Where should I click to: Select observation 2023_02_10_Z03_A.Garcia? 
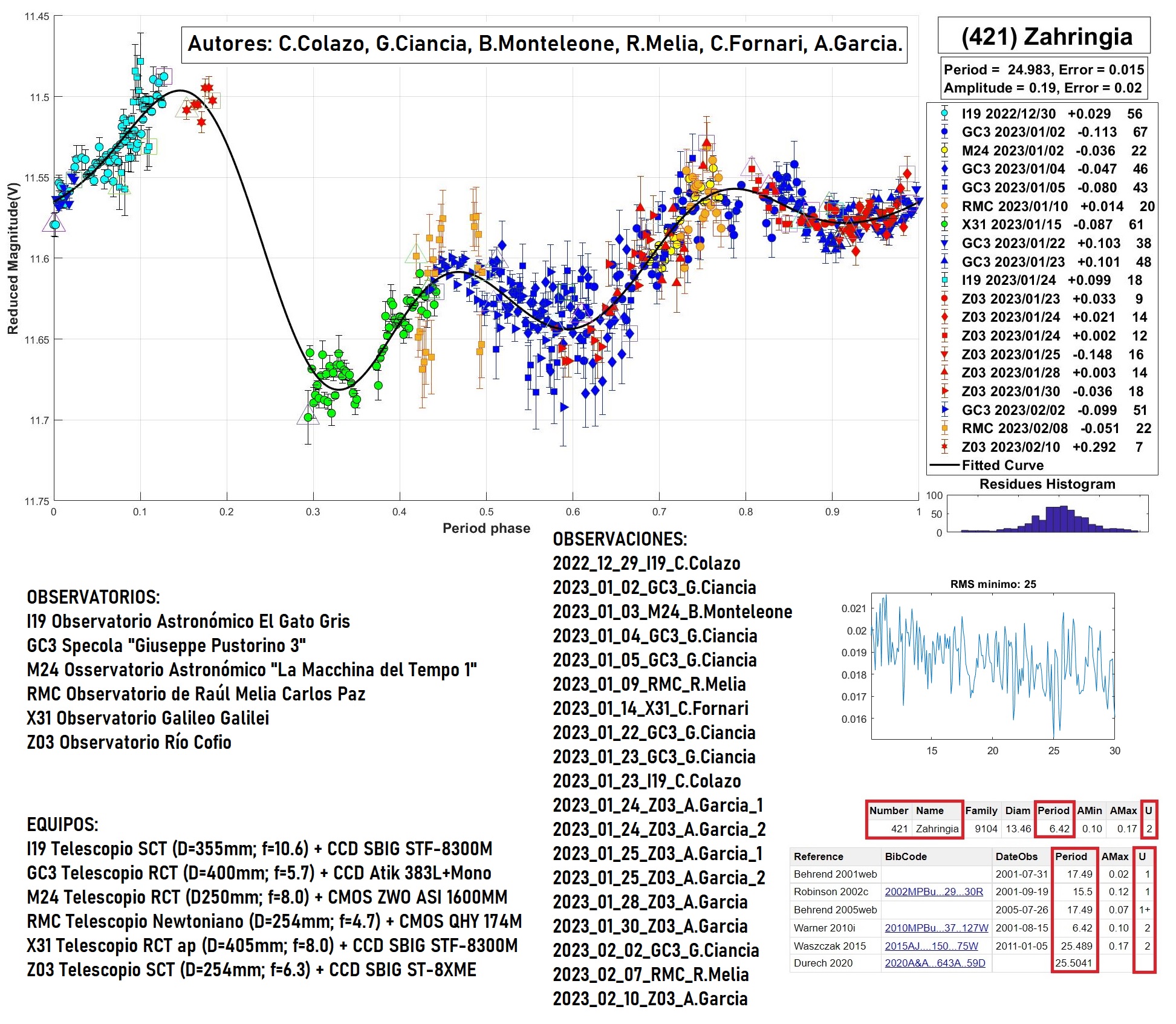650,999
